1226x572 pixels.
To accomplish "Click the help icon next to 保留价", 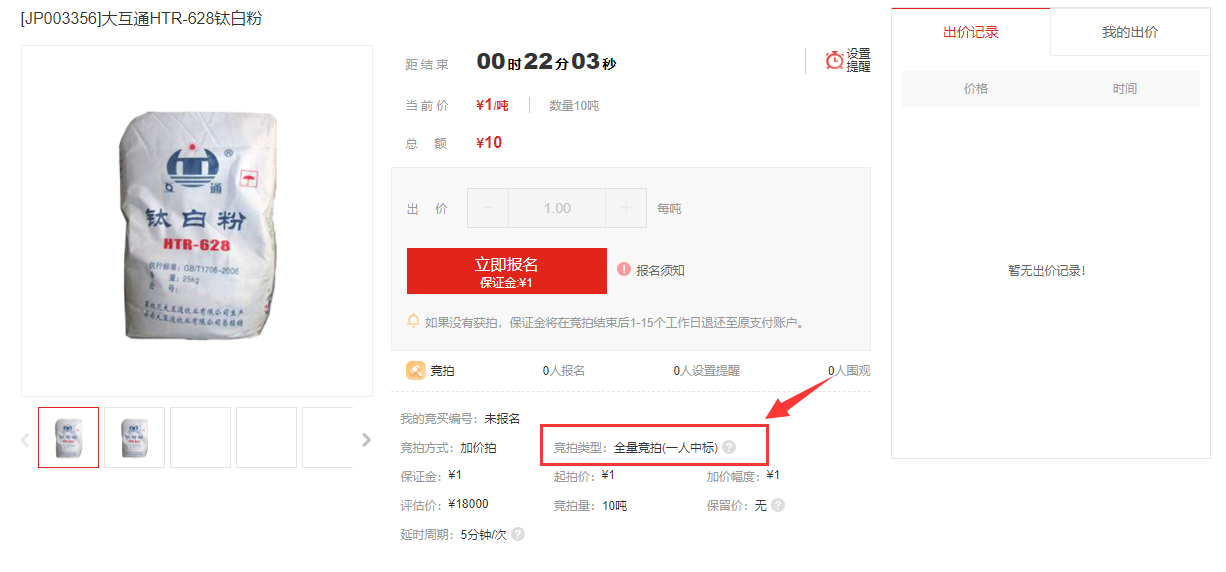I will pyautogui.click(x=778, y=505).
